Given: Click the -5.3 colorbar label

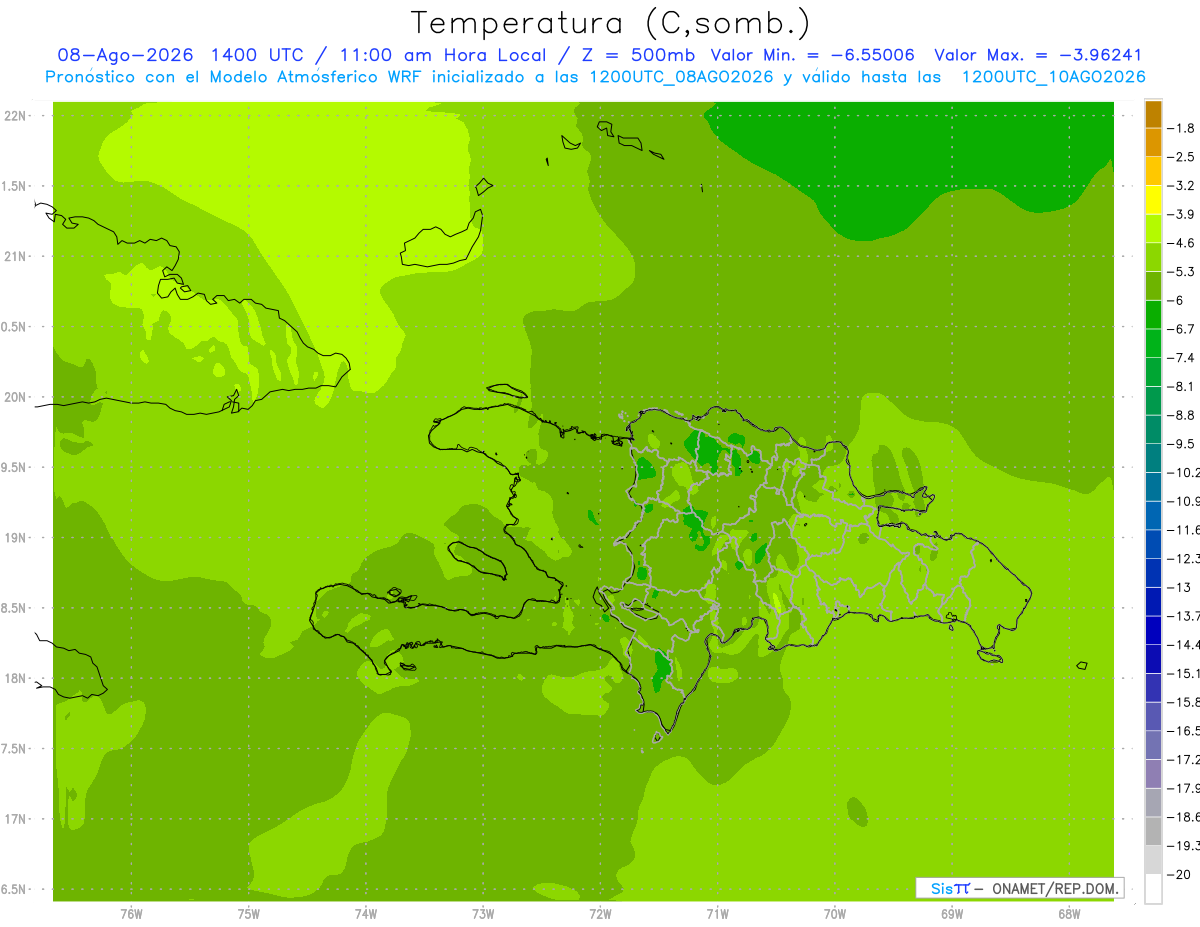Looking at the screenshot, I should 1182,271.
